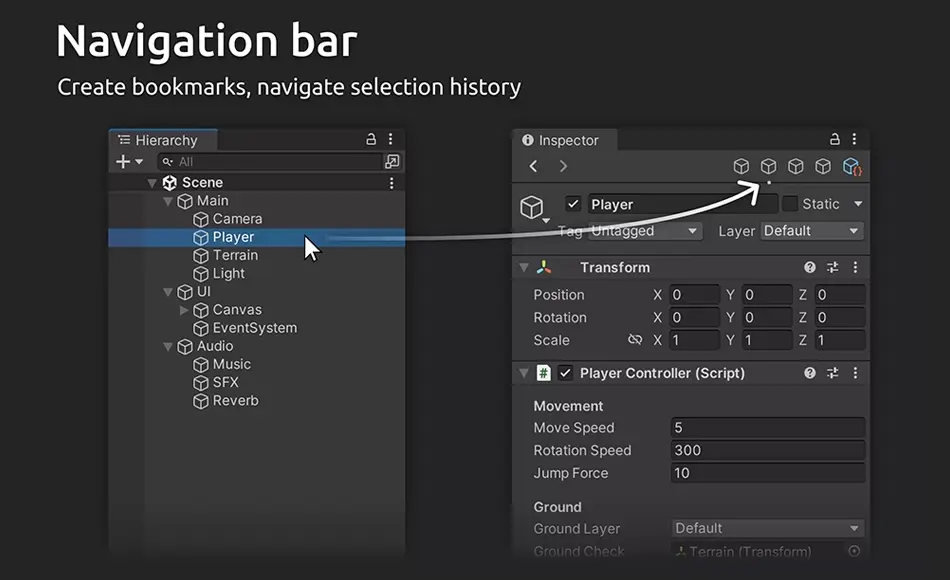Click the script bookmark icon in navigation bar
This screenshot has width=950, height=580.
(x=851, y=167)
